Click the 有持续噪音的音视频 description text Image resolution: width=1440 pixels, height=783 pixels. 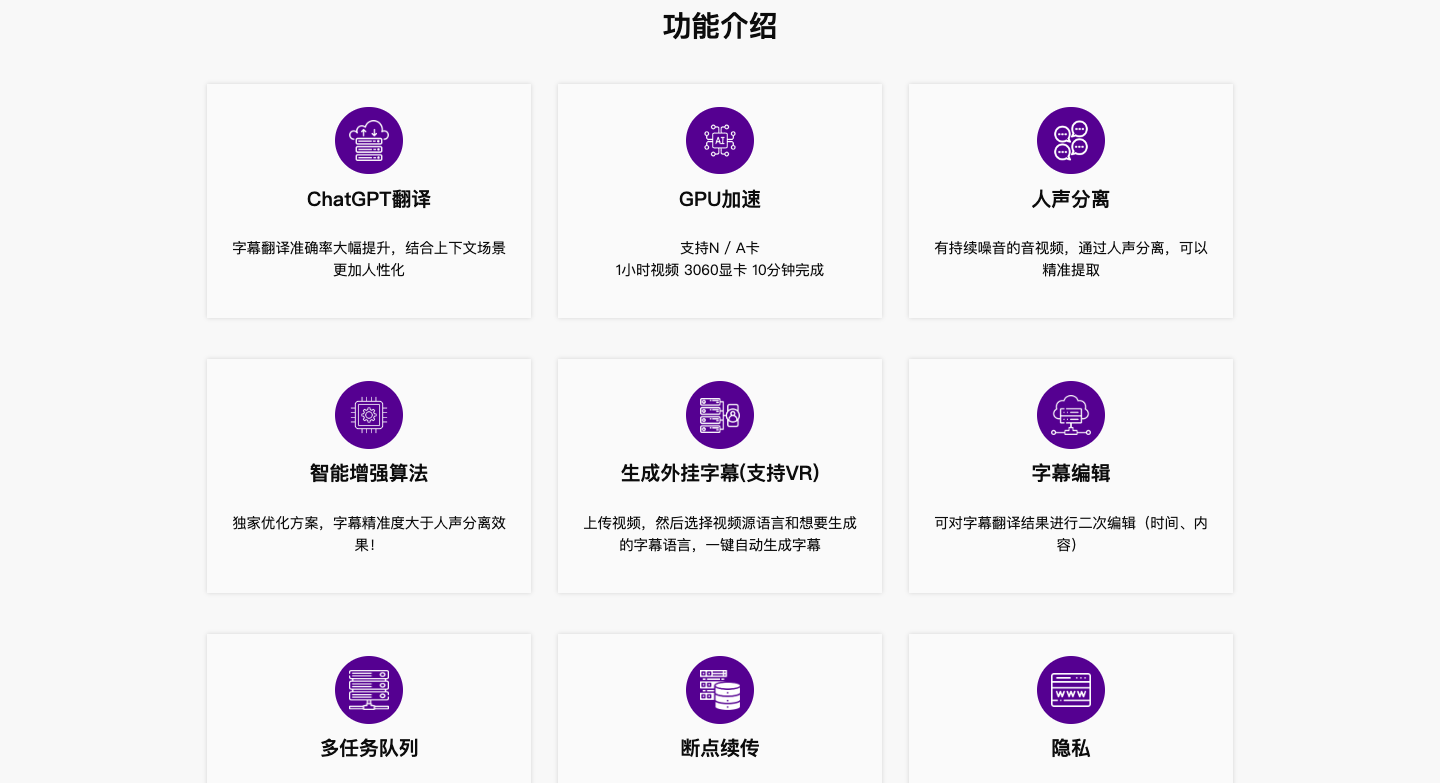(1071, 259)
